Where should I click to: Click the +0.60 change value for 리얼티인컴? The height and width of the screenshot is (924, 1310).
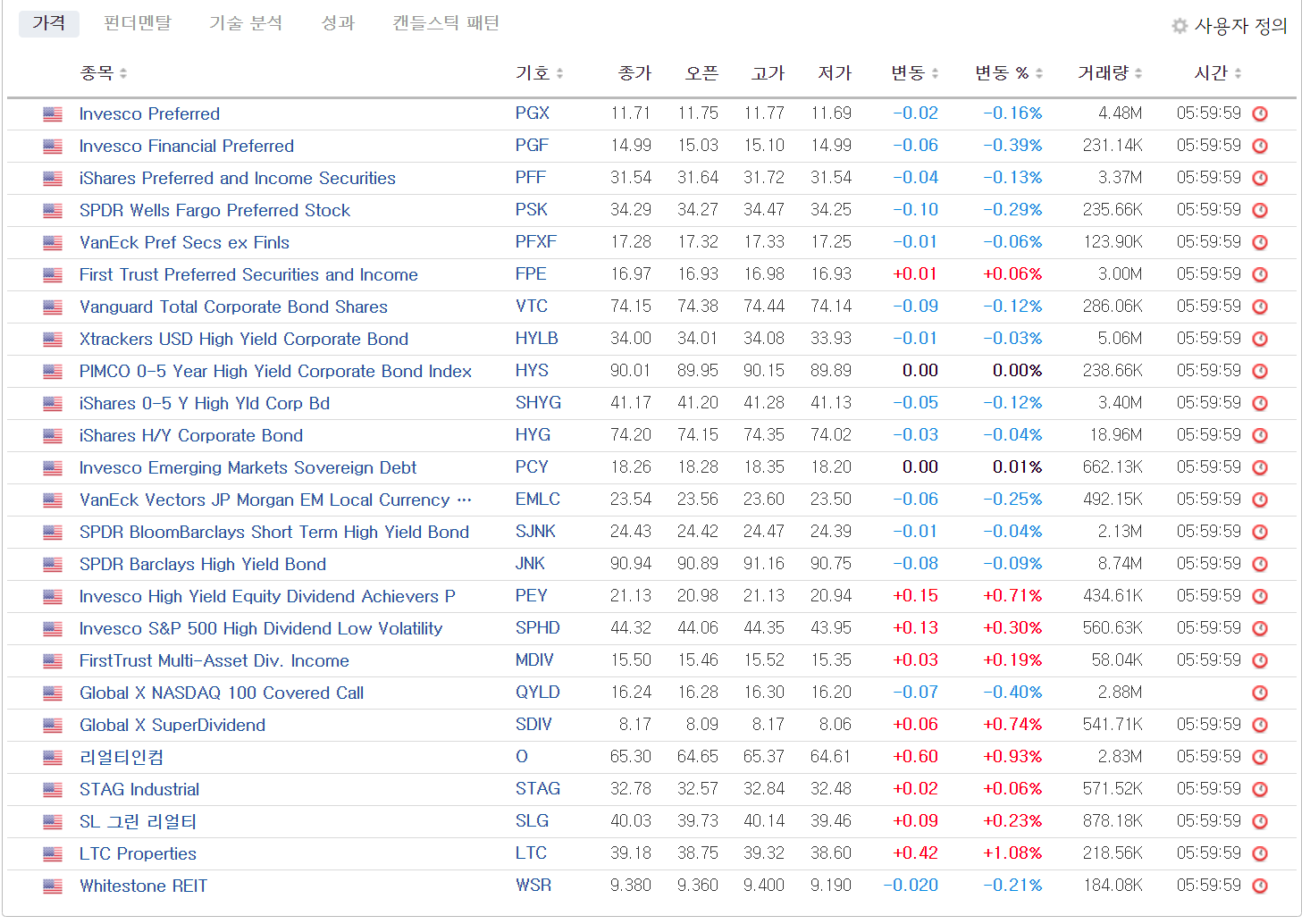coord(915,757)
